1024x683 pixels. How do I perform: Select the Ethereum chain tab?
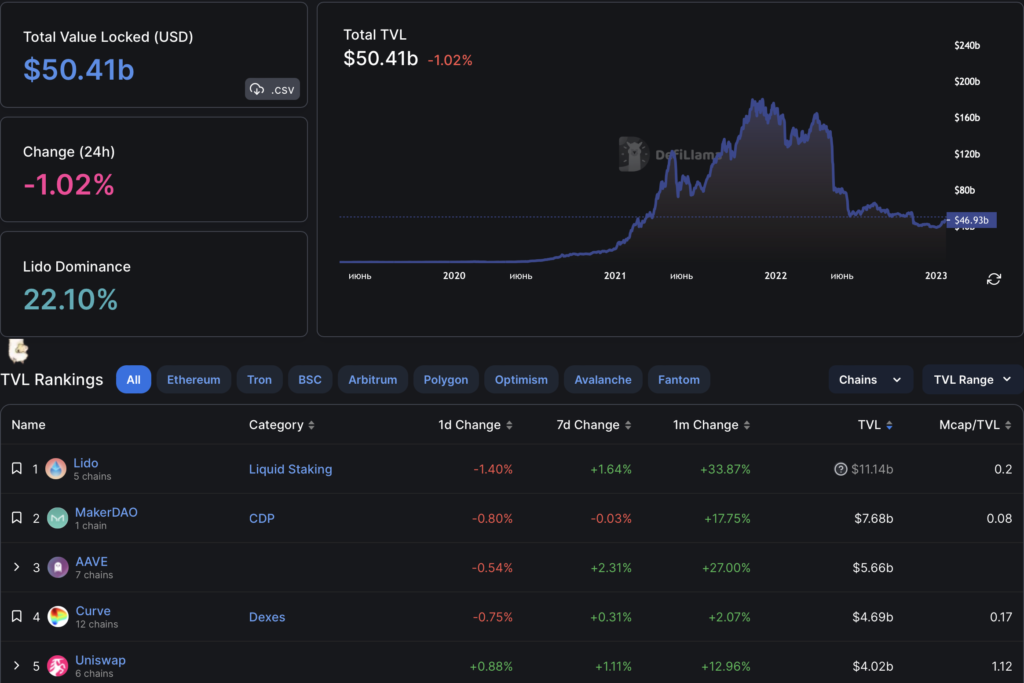click(x=193, y=380)
